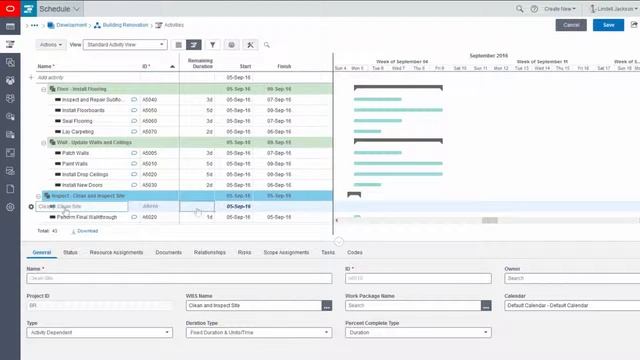This screenshot has height=360, width=640.
Task: Open the Percent Complete Type dropdown
Action: (418, 333)
